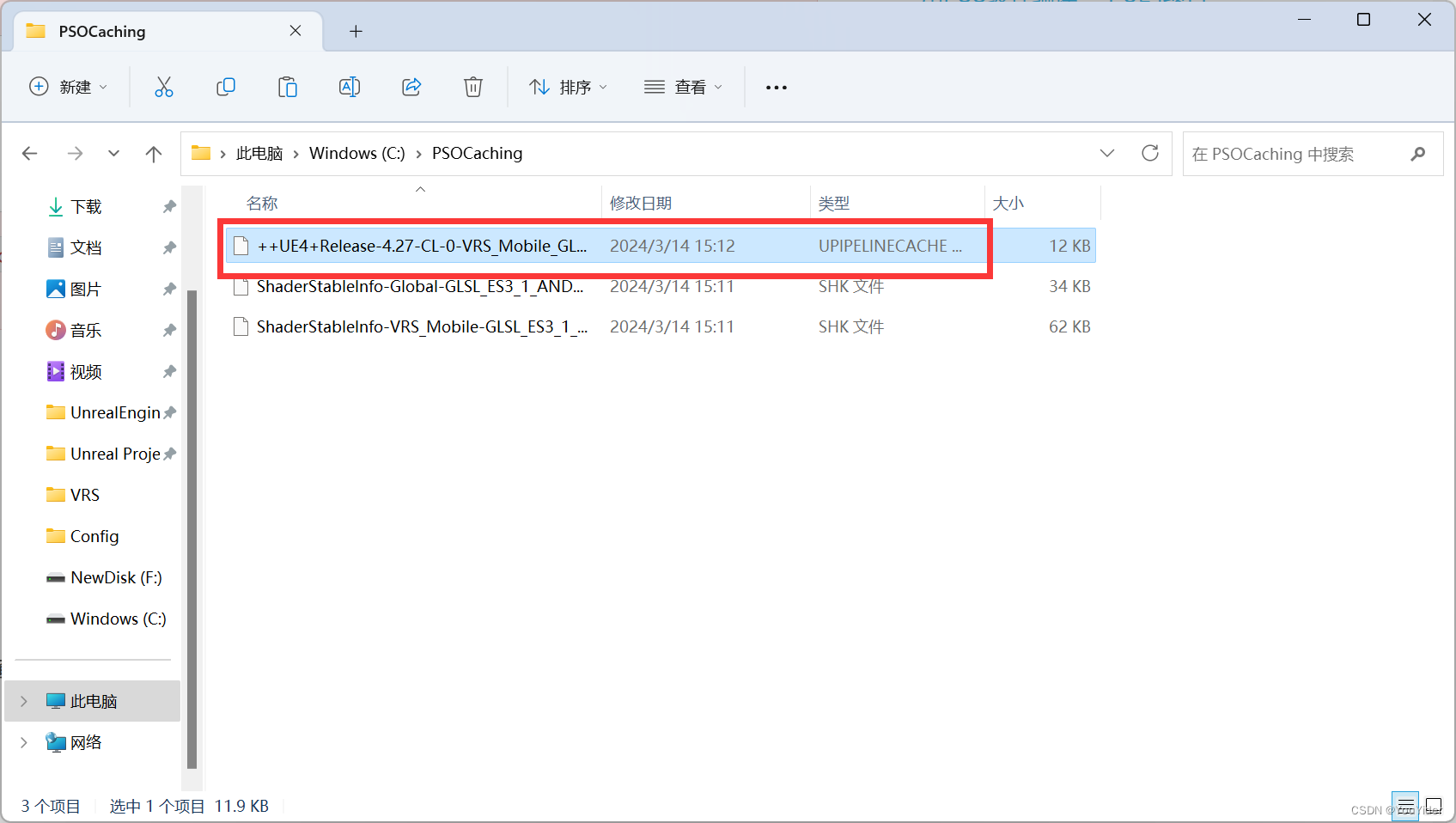Screen dimensions: 1456x823
Task: Rename the selected file using the rename icon
Action: coord(350,87)
